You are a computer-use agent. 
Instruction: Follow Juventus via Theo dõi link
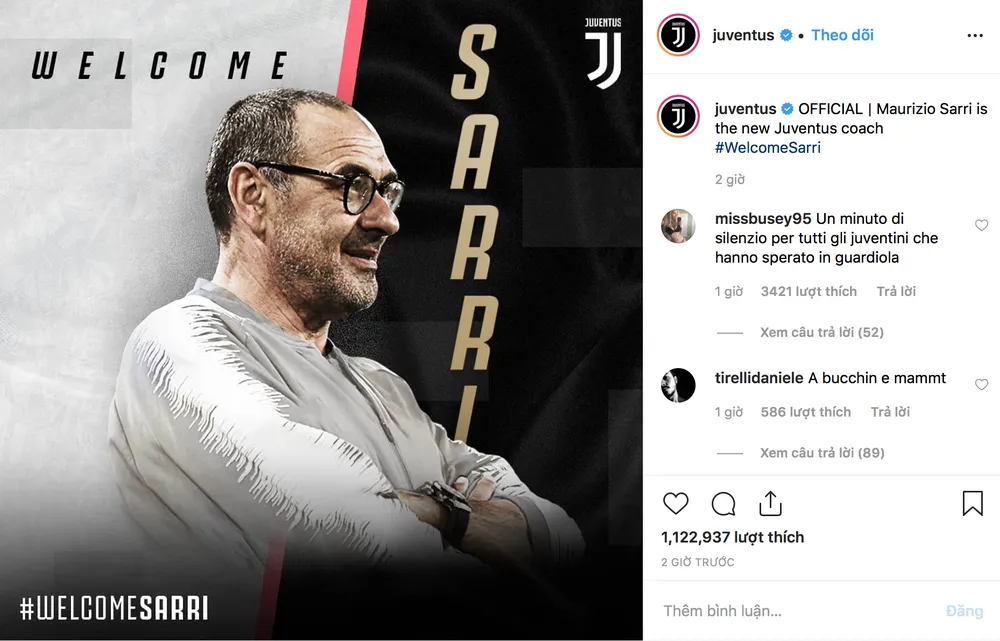click(842, 35)
